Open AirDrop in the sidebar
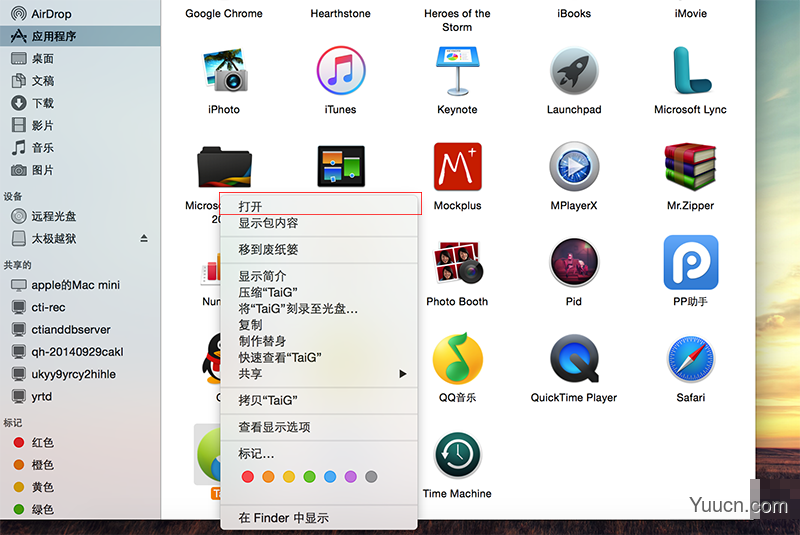The image size is (800, 535). (x=80, y=14)
